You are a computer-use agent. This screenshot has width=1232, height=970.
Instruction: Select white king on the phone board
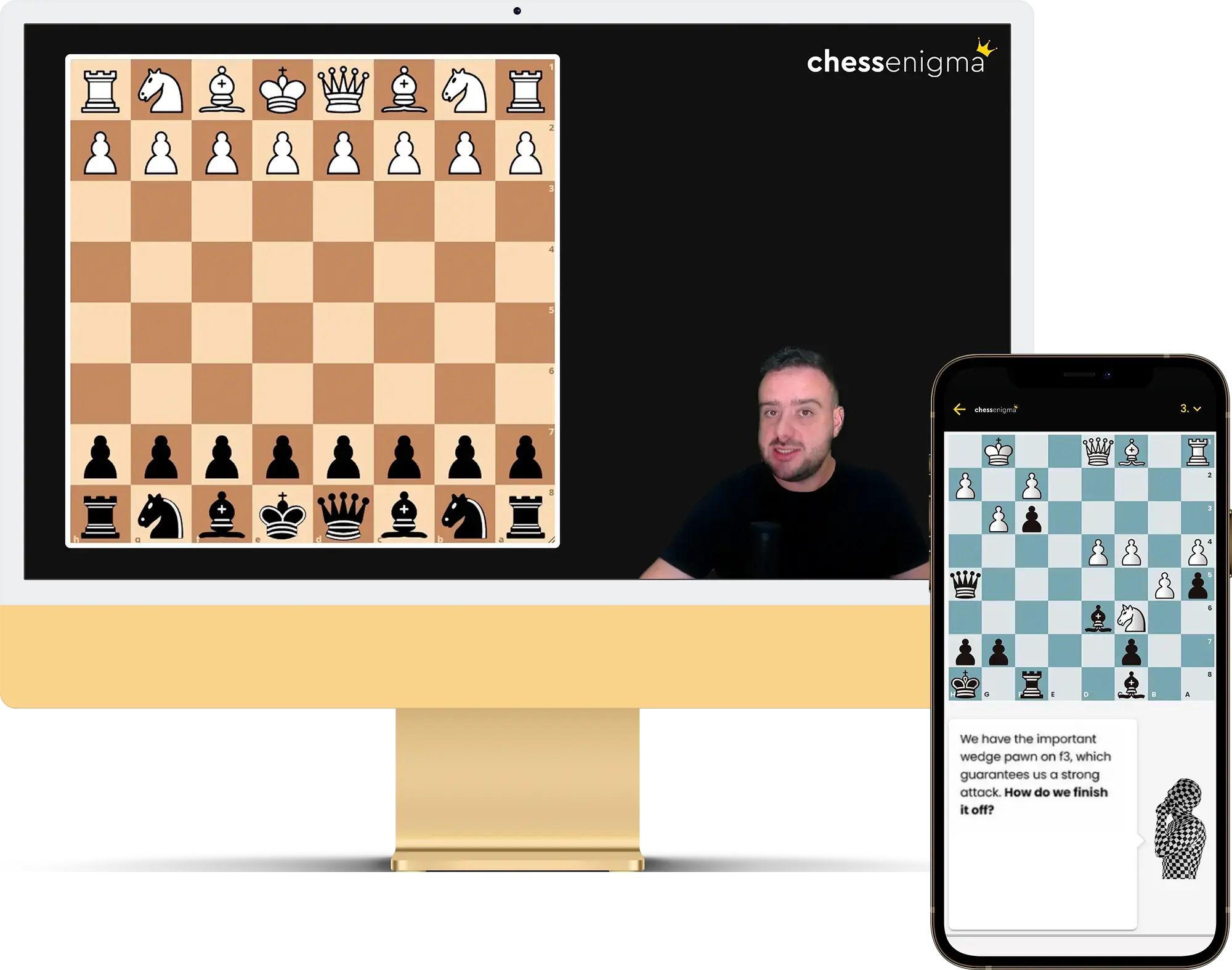[x=999, y=452]
